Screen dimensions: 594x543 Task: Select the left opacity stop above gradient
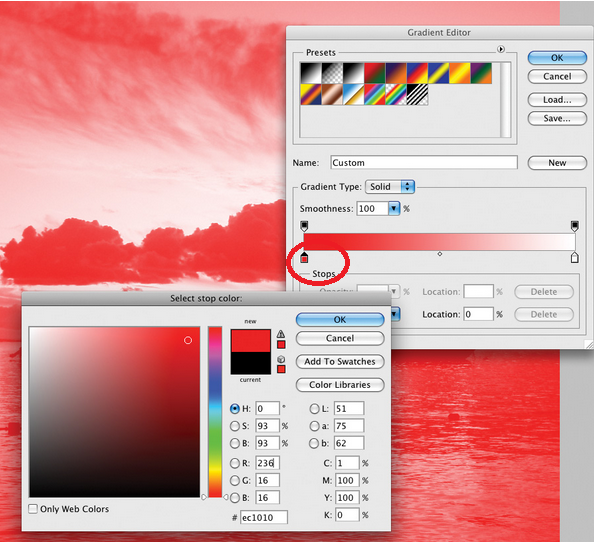pos(304,226)
